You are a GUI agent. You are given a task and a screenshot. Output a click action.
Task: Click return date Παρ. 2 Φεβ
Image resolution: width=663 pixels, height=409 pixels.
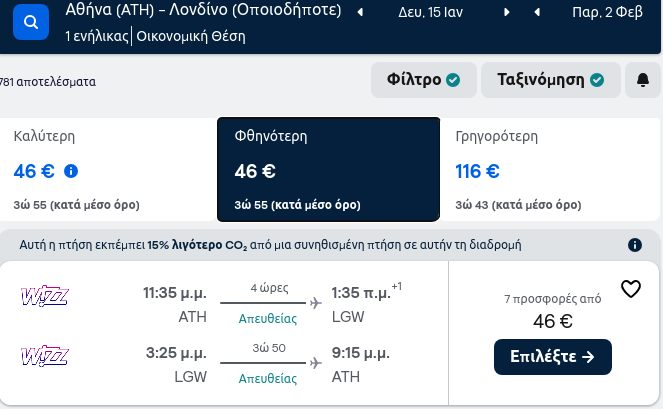[607, 12]
